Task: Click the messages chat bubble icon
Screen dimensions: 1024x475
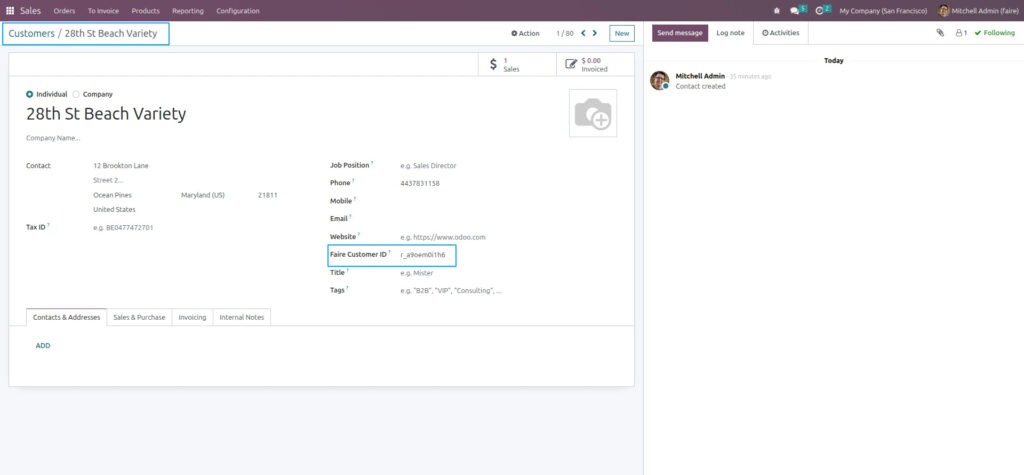Action: 796,11
